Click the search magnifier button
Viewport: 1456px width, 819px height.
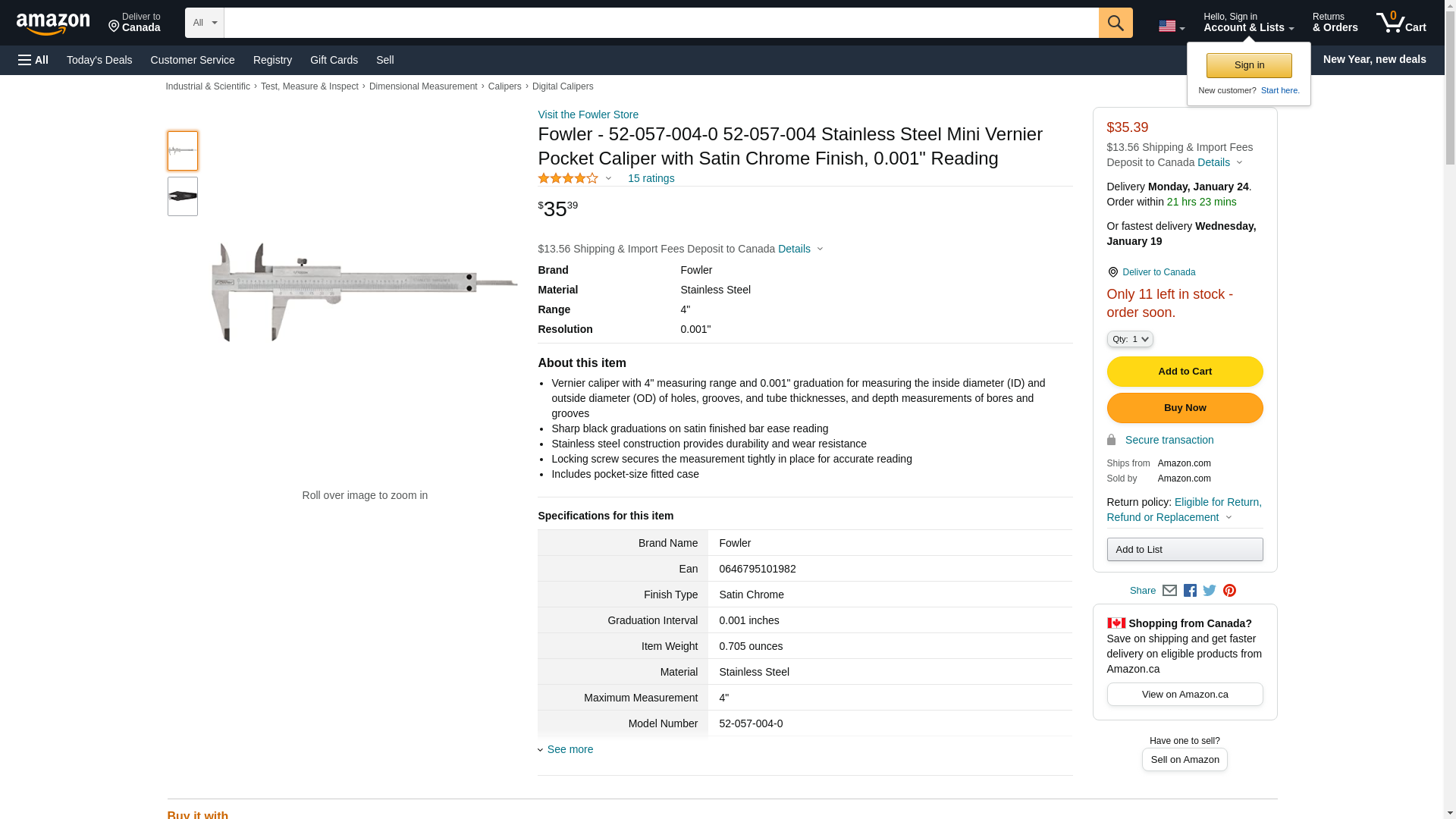coord(1115,23)
